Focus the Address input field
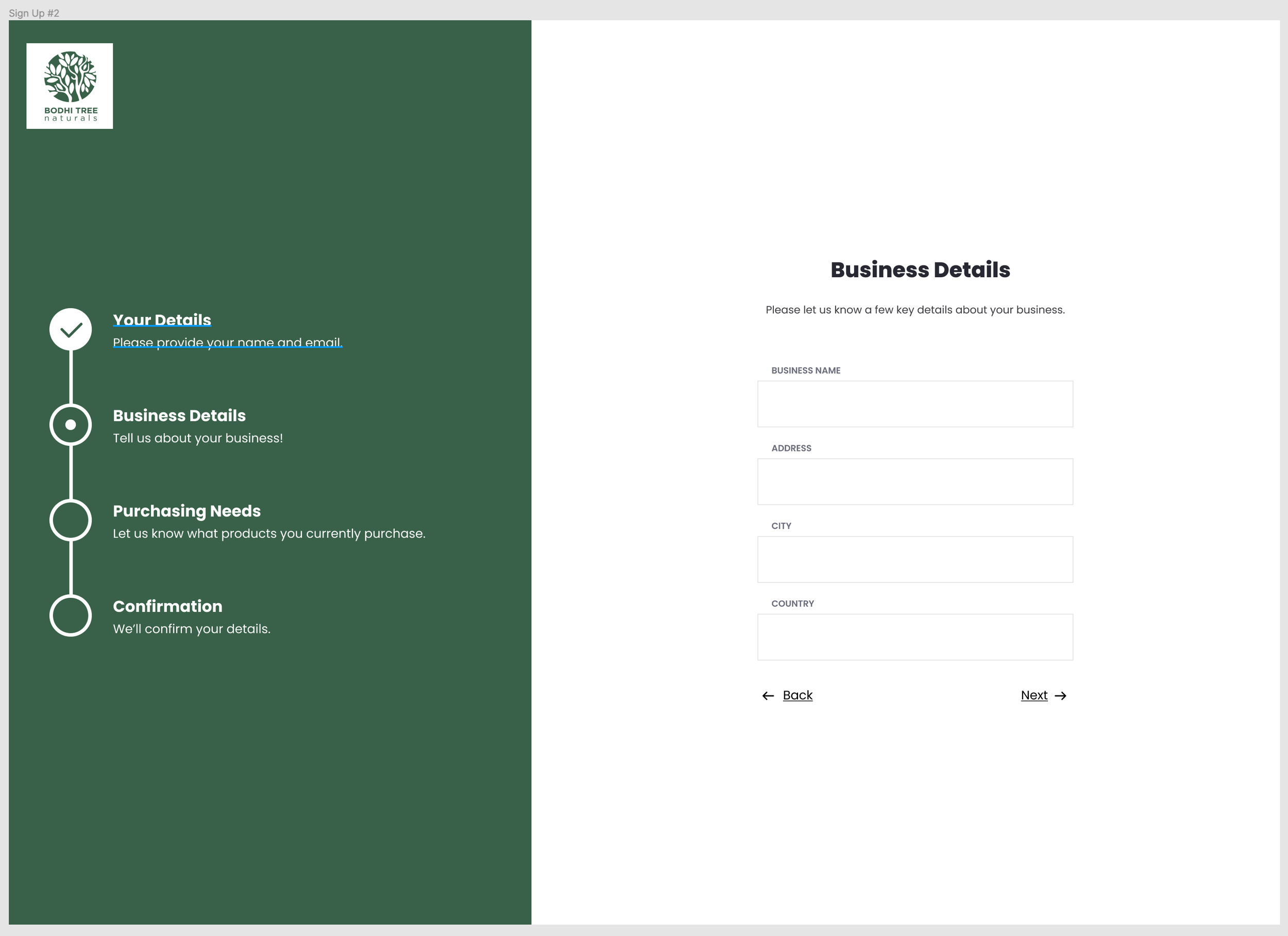 pyautogui.click(x=915, y=482)
